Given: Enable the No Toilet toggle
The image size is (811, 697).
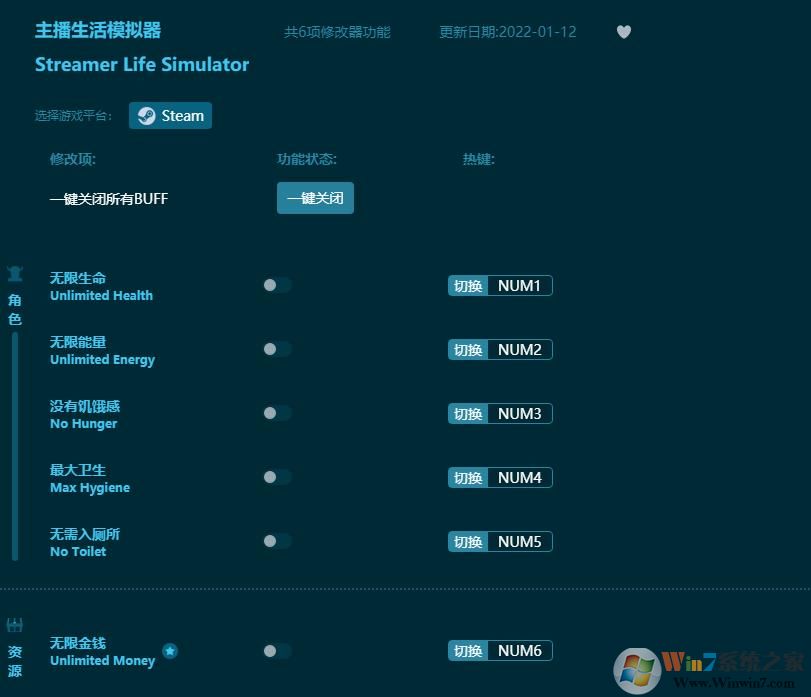Looking at the screenshot, I should 275,541.
